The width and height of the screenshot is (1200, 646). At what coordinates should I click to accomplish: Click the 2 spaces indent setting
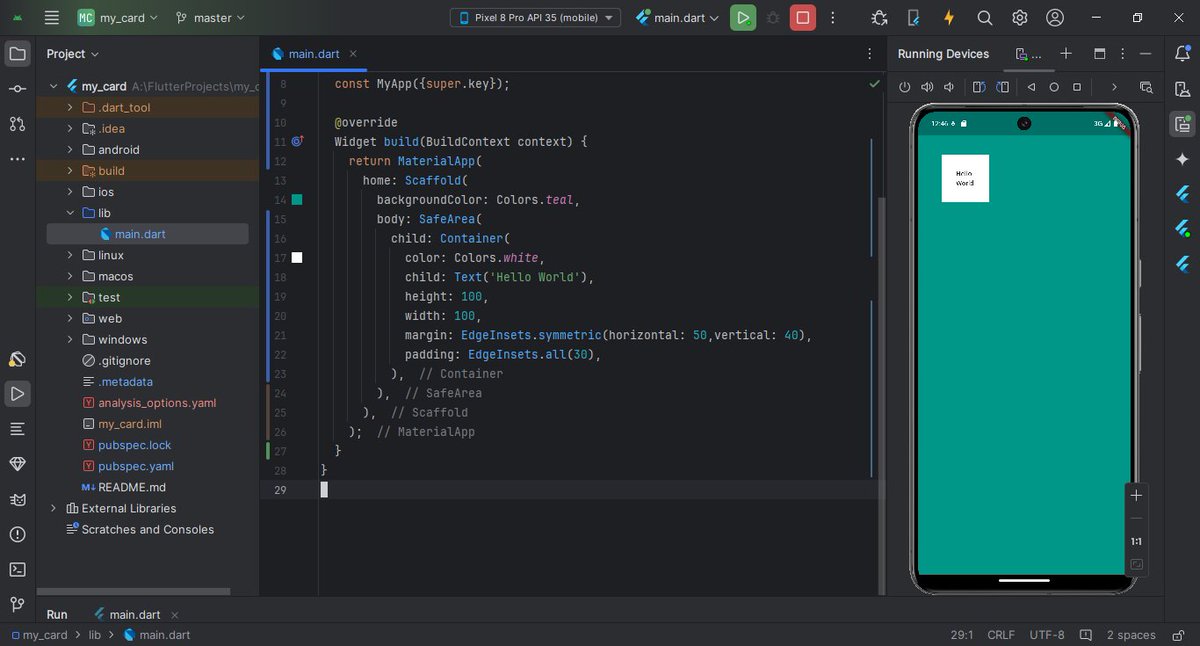(x=1131, y=635)
